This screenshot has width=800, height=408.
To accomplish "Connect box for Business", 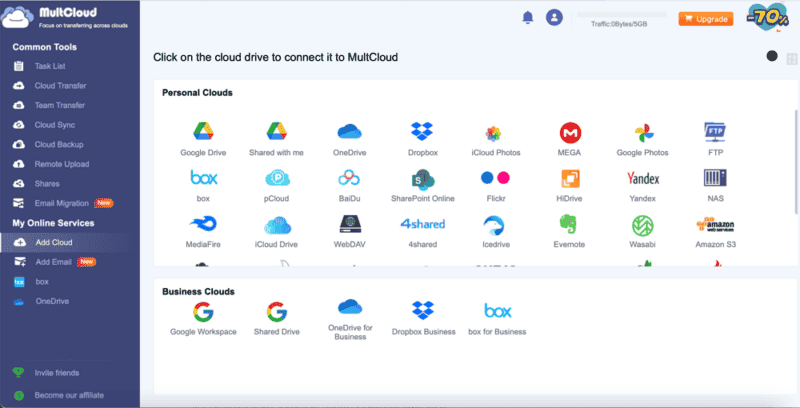I will pyautogui.click(x=497, y=311).
